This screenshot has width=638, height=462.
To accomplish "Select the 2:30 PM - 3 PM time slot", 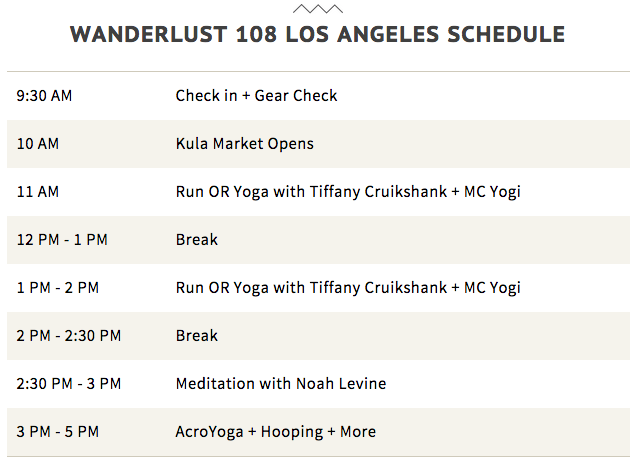I will [x=69, y=384].
